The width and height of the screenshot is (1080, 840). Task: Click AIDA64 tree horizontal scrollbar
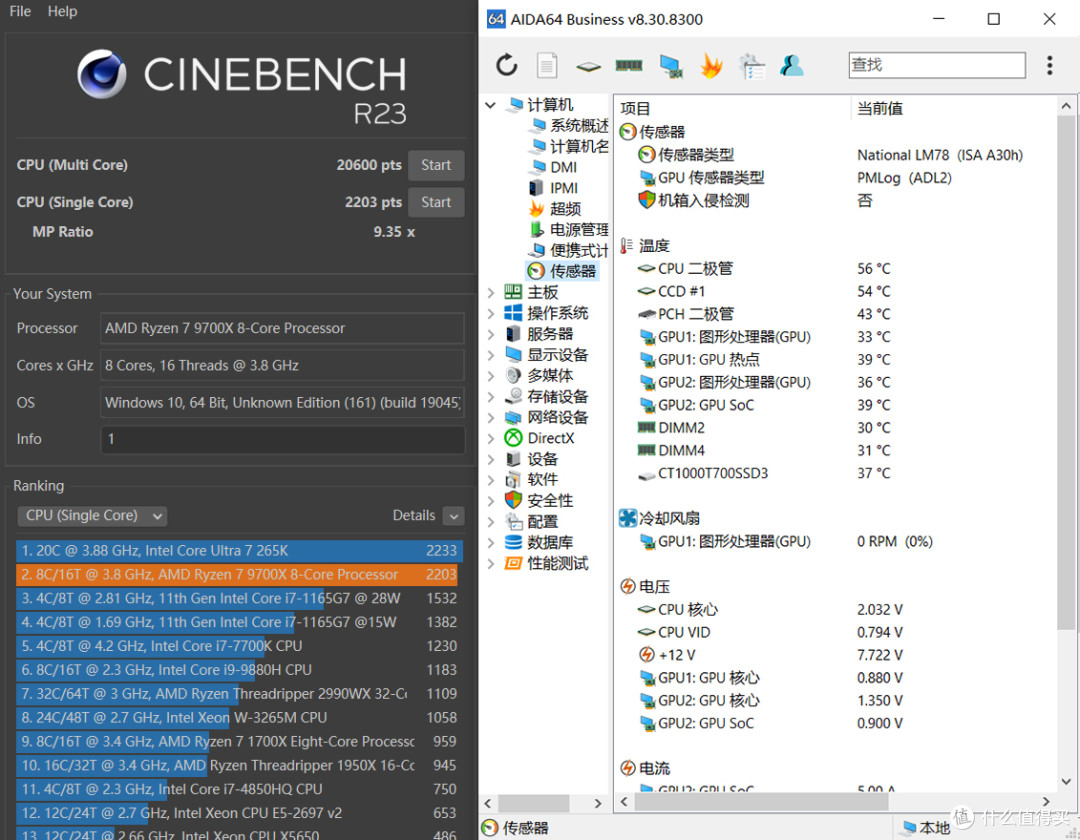click(534, 803)
